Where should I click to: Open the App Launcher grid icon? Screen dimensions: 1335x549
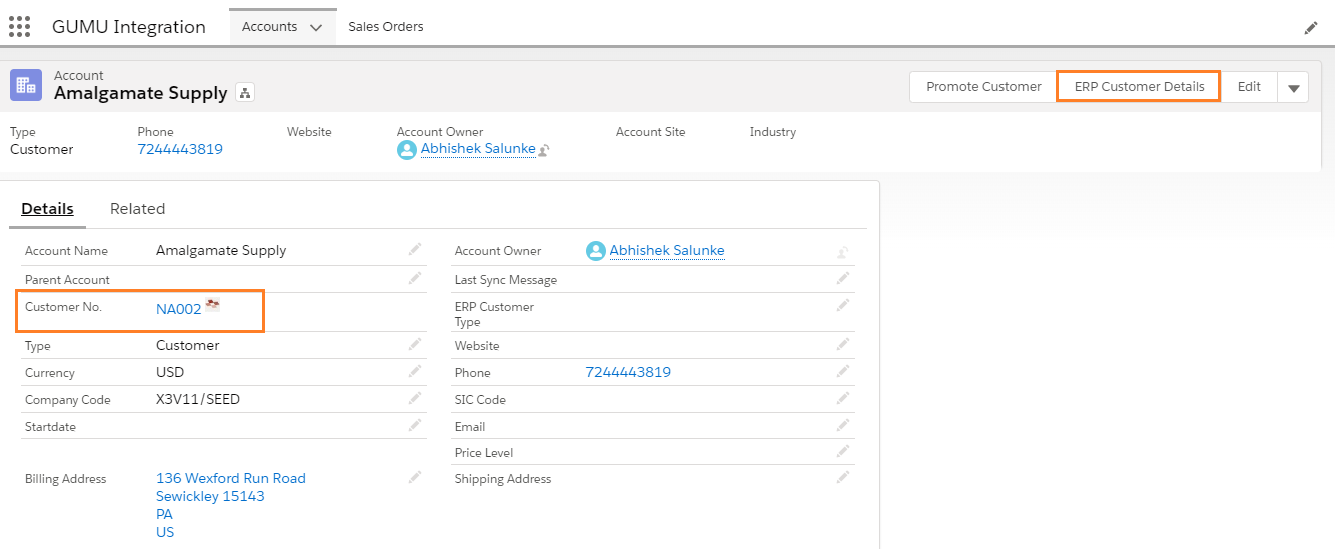[x=19, y=27]
